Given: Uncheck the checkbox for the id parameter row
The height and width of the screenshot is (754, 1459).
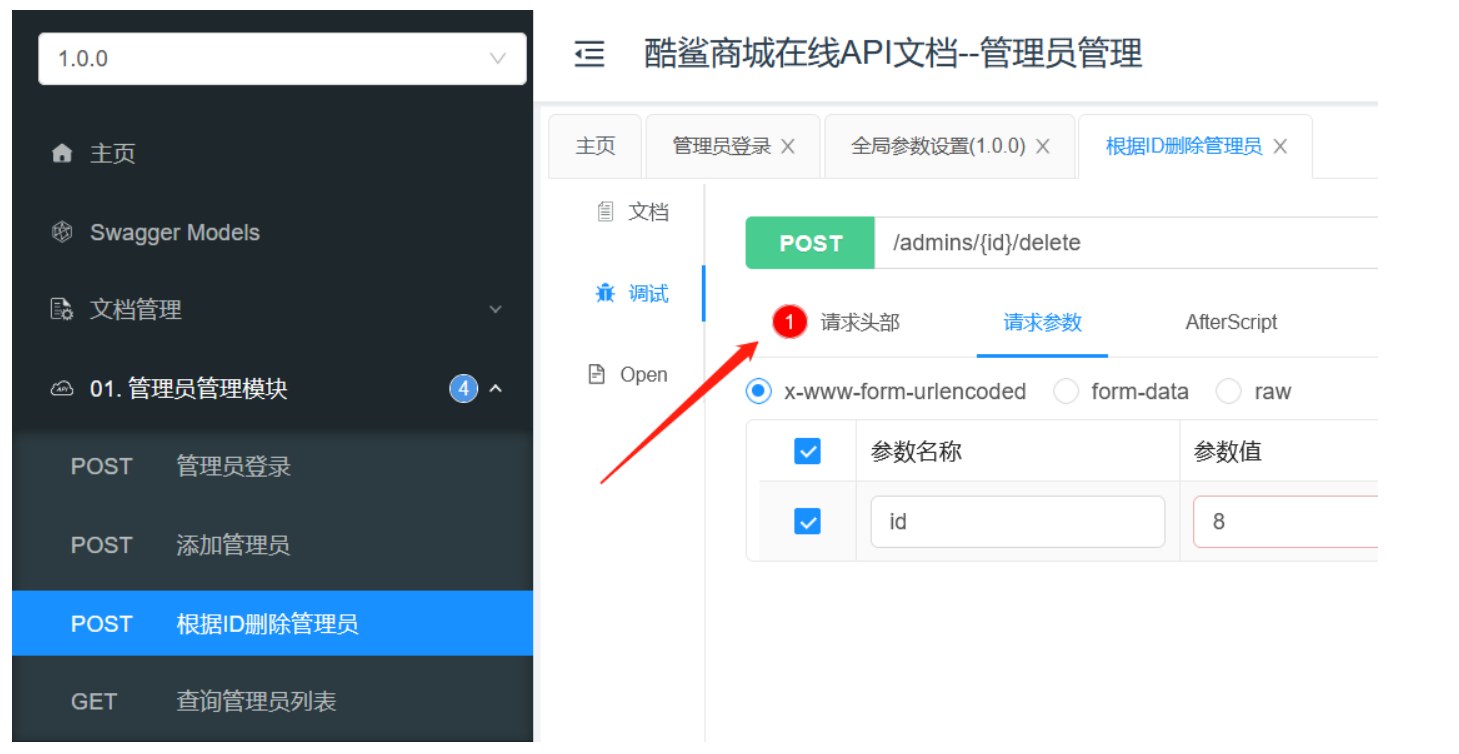Looking at the screenshot, I should 807,521.
